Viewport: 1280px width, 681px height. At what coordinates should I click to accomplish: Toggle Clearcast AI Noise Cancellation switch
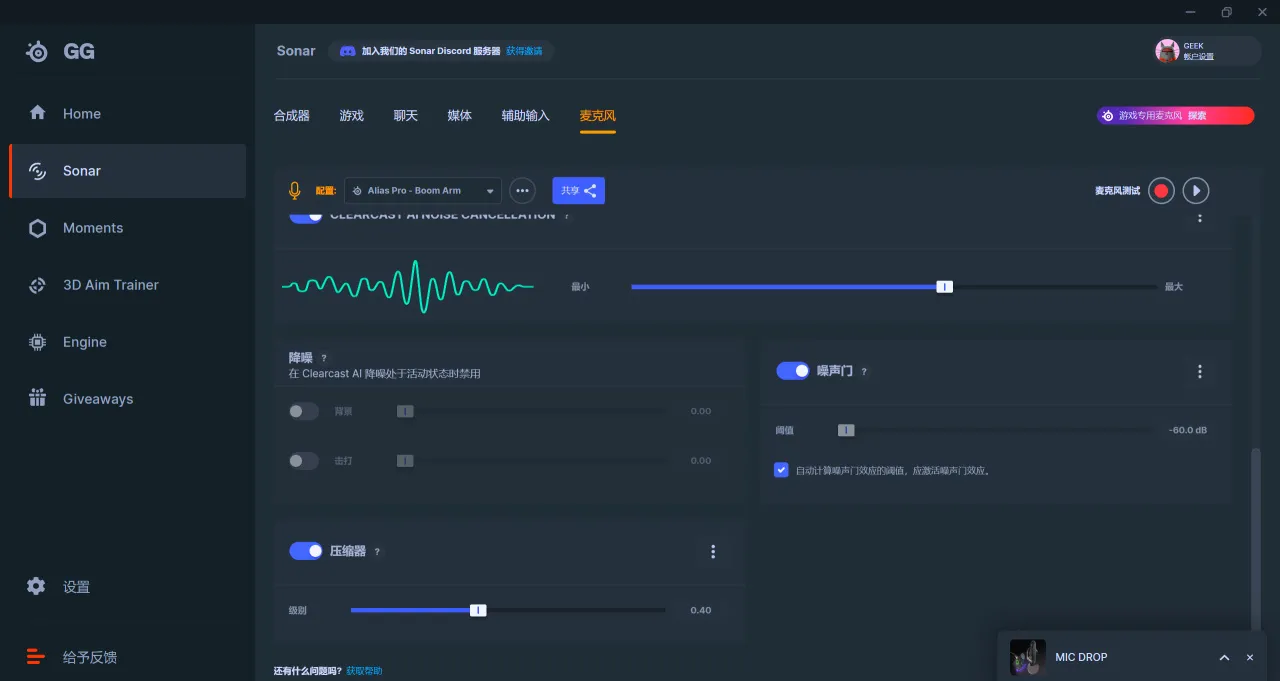point(306,217)
